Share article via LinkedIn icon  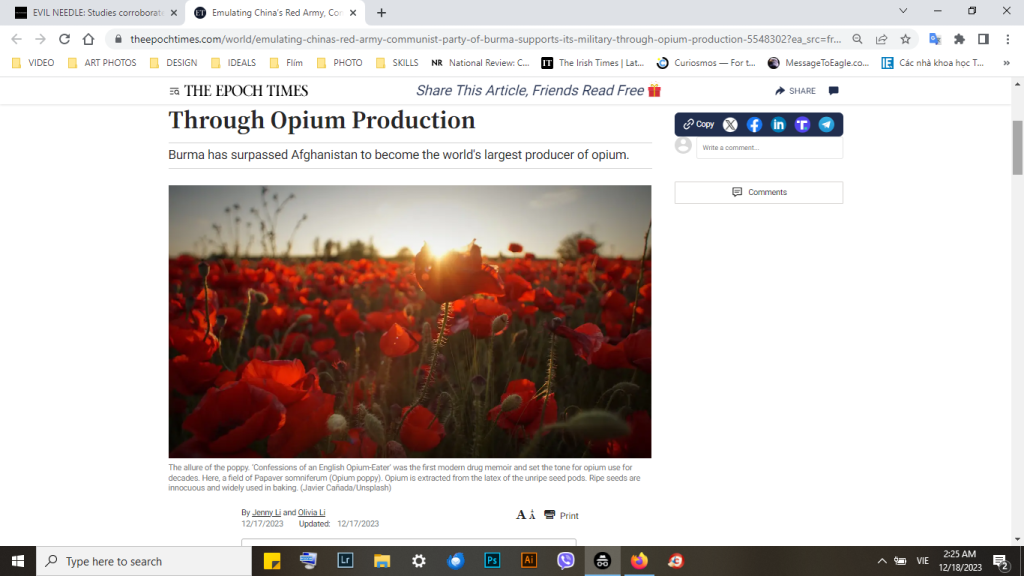coord(778,125)
